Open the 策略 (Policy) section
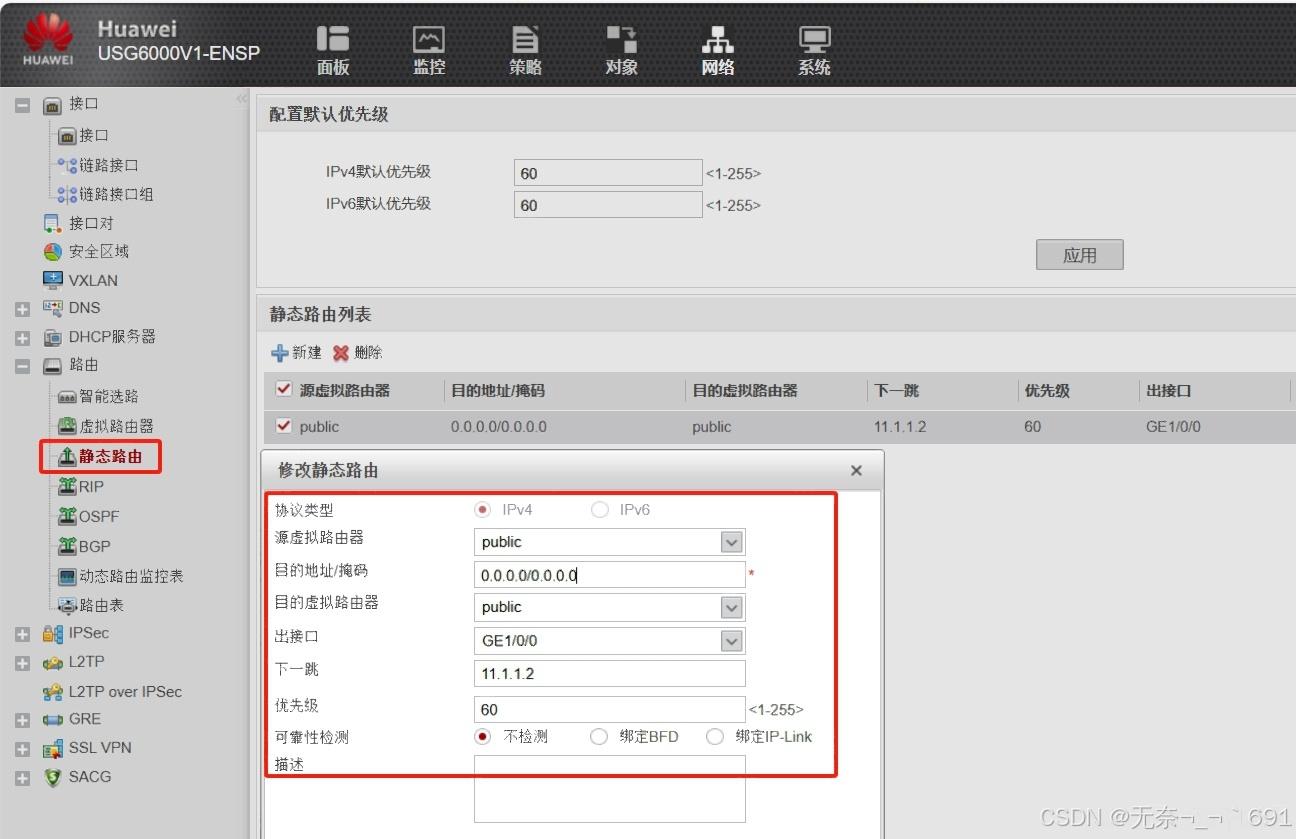 (x=524, y=50)
